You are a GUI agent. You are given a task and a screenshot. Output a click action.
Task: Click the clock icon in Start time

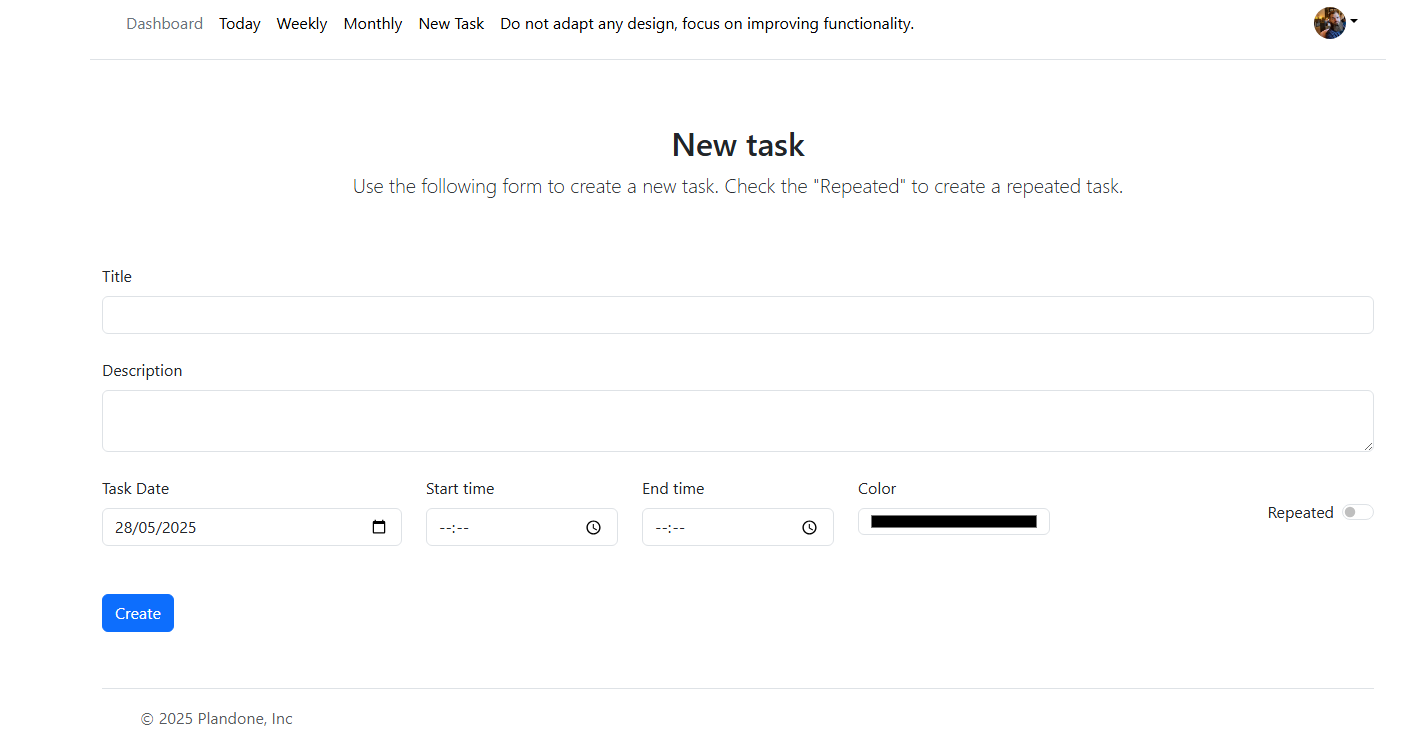click(x=593, y=527)
